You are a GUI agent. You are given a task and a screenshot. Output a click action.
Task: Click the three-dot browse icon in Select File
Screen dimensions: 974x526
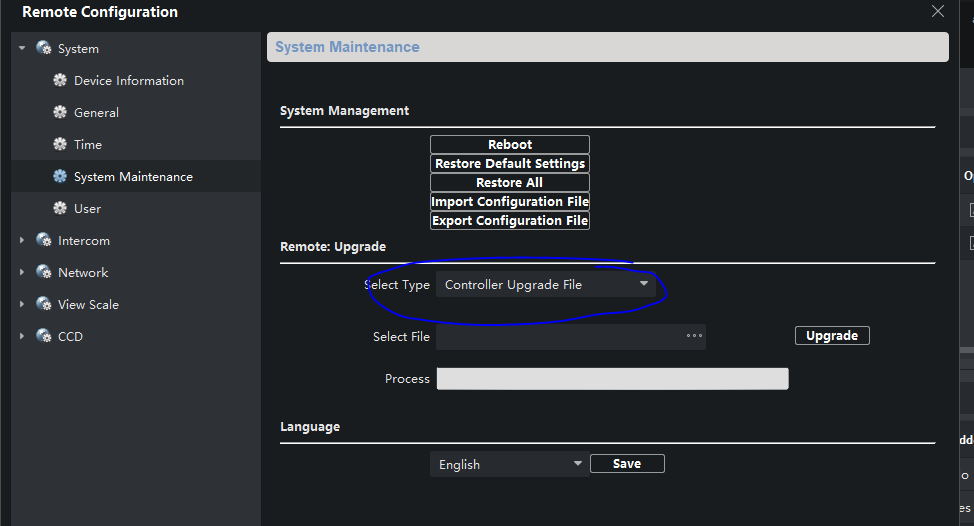coord(693,337)
